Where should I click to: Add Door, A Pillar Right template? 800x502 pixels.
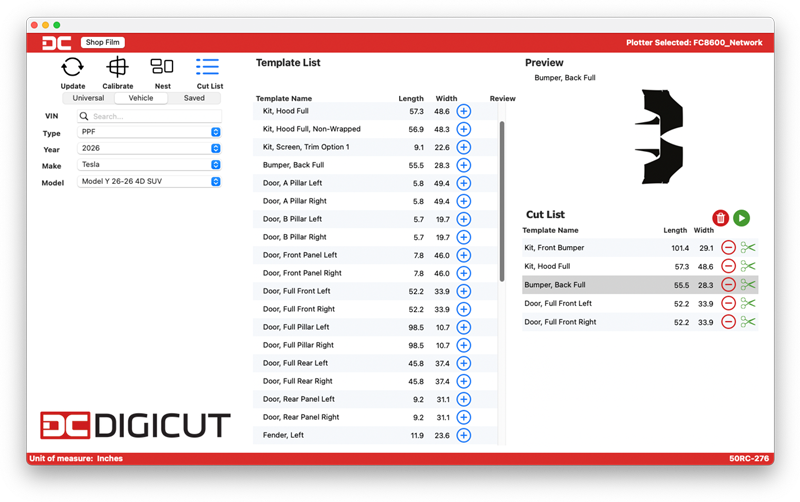coord(463,201)
